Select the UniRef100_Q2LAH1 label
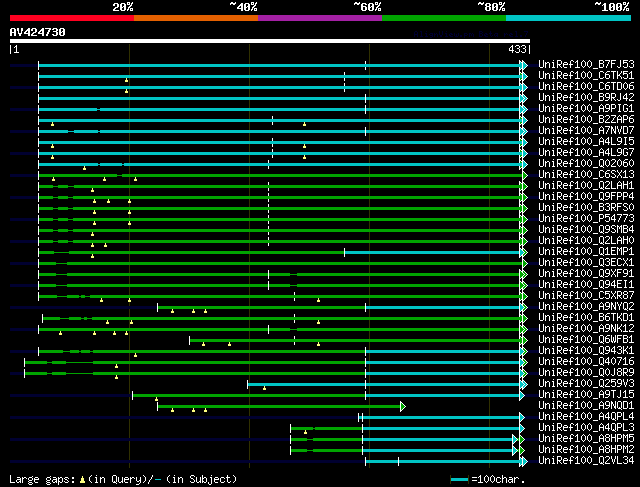 tap(586, 186)
